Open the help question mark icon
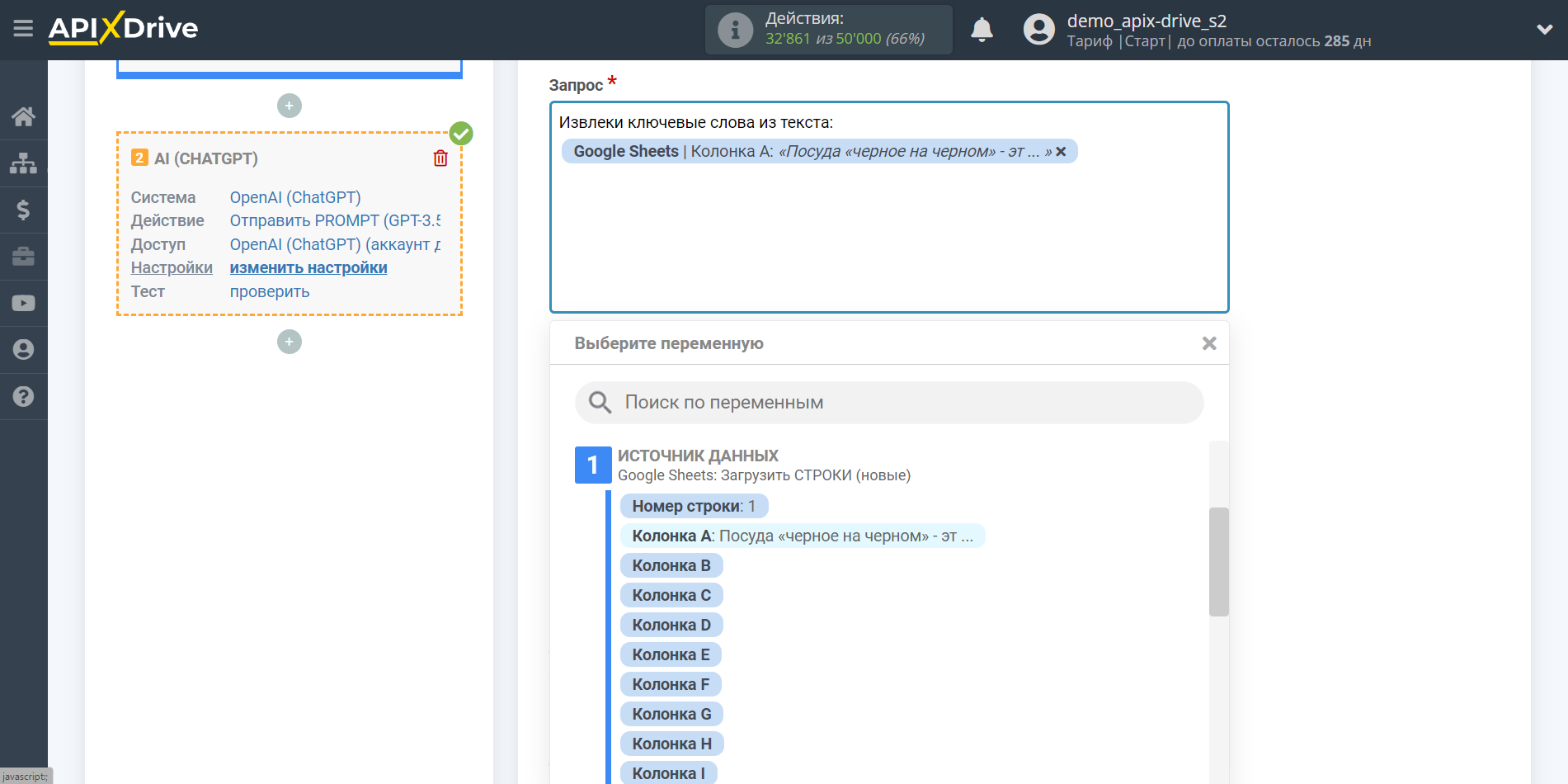The image size is (1568, 784). coord(23,397)
